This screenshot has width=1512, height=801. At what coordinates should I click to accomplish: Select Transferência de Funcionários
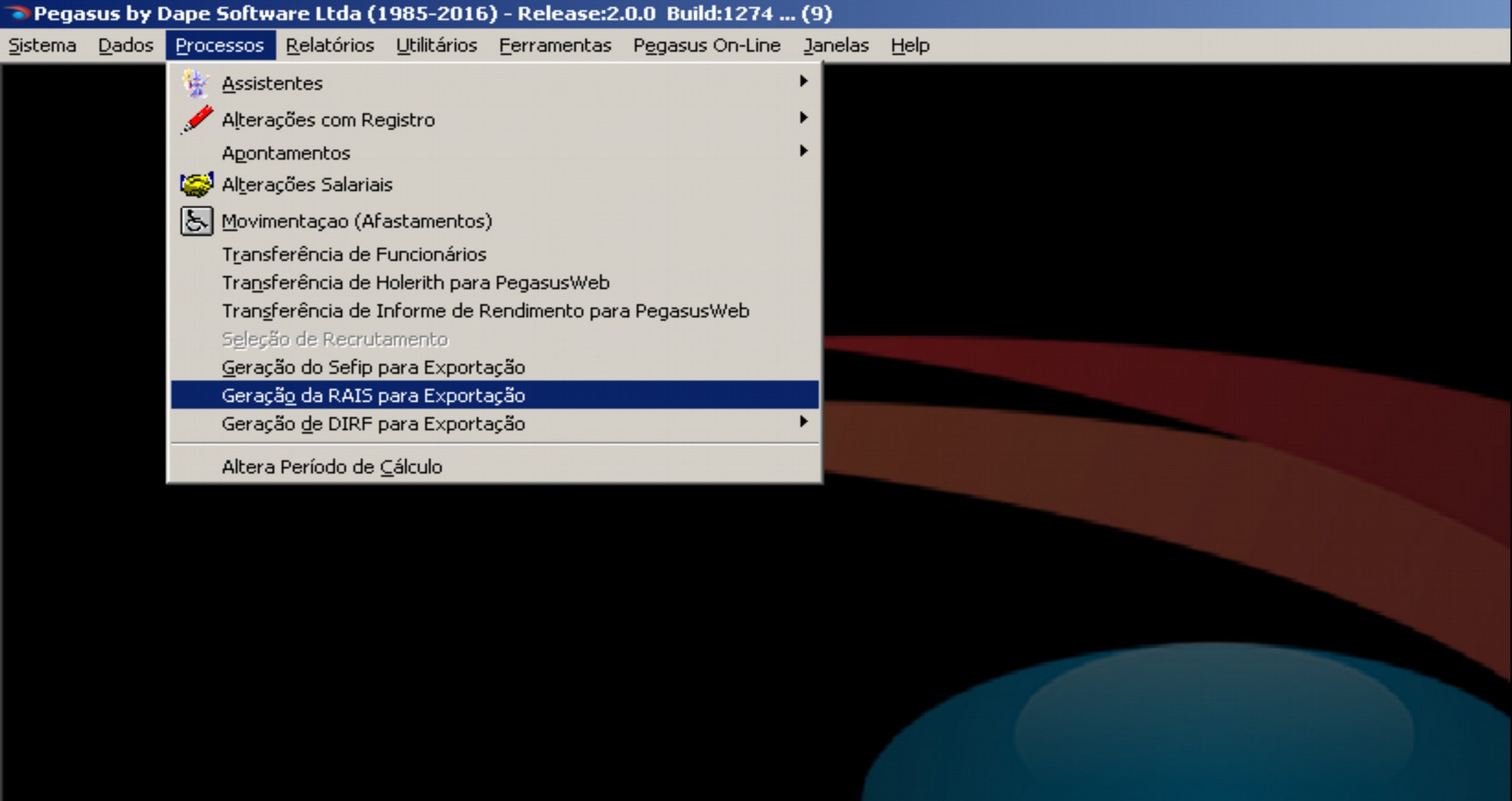tap(495, 254)
